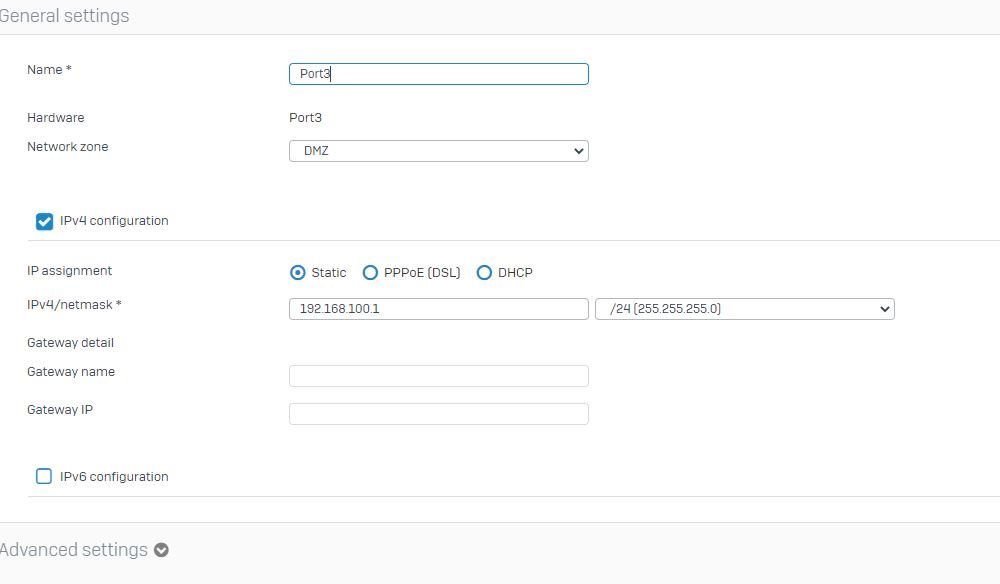
Task: Click the Hardware value Port3 text
Action: 305,118
